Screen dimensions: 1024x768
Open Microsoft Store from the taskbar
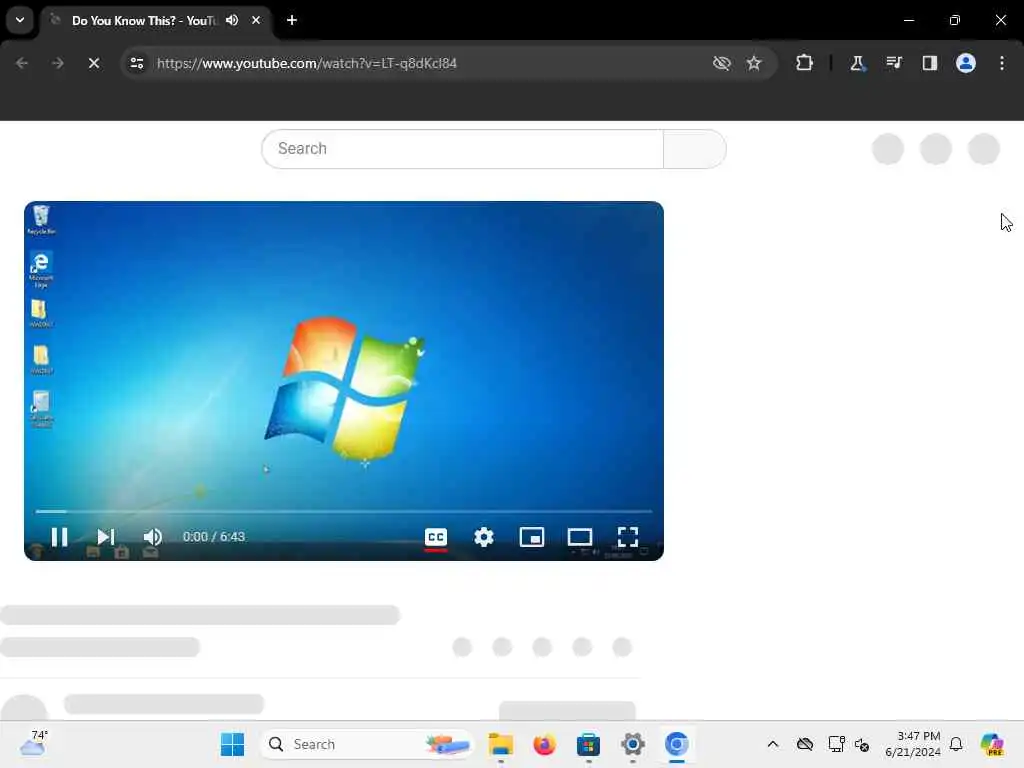tap(588, 744)
